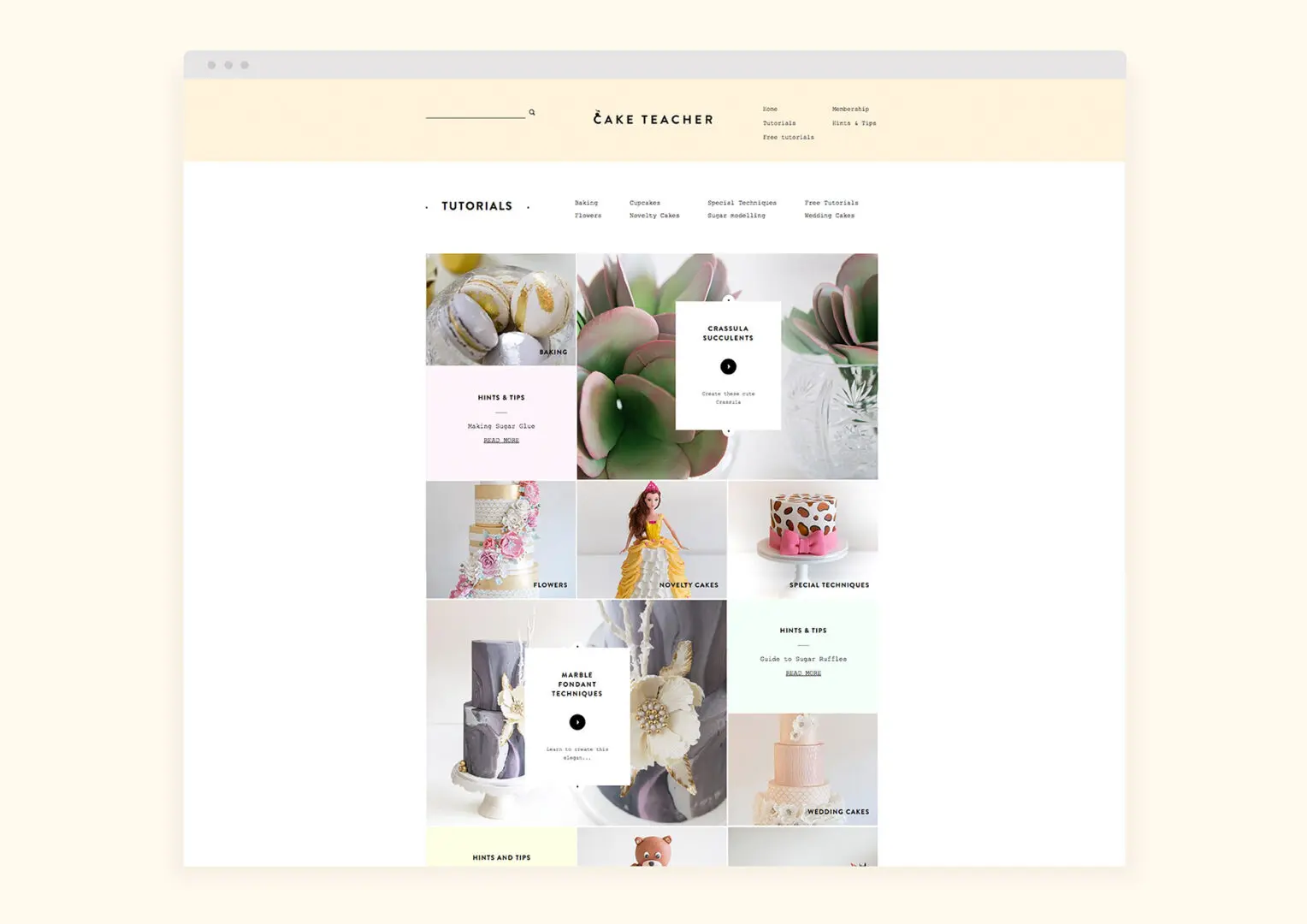Open Membership in the header menu
1307x924 pixels.
849,110
